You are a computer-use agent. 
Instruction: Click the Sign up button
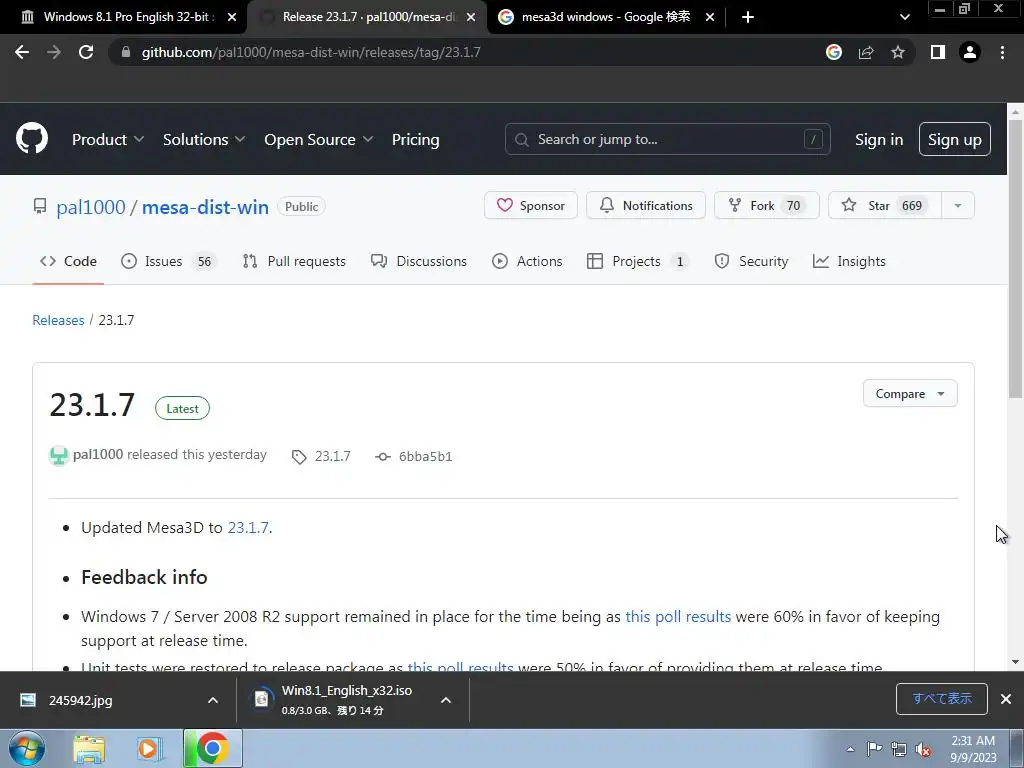pos(954,139)
